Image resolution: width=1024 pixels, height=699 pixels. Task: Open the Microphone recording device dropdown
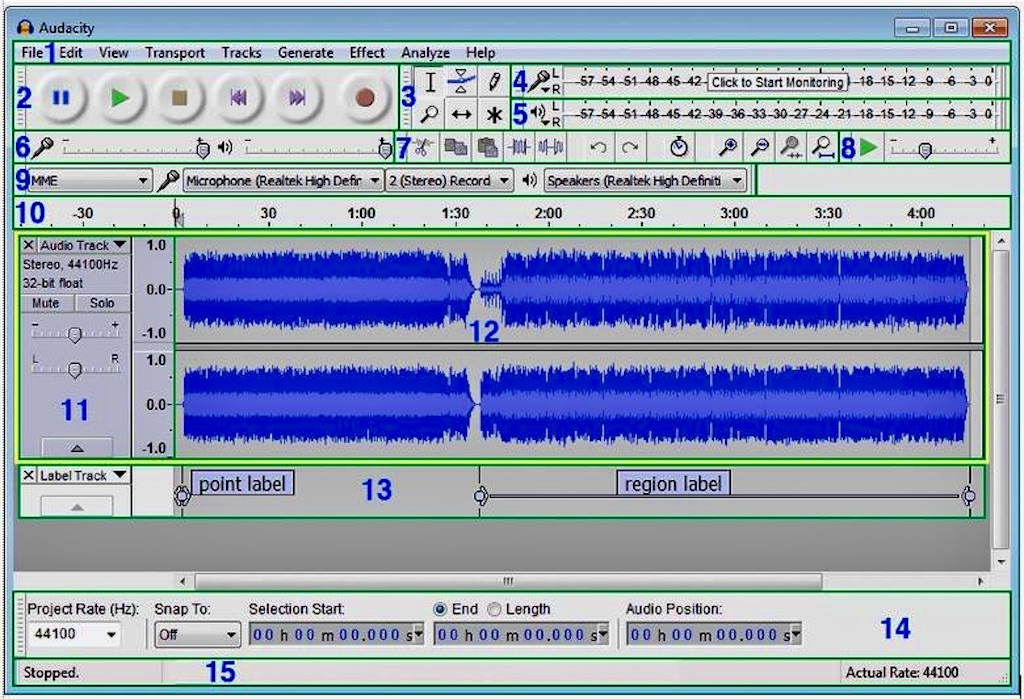click(x=282, y=180)
